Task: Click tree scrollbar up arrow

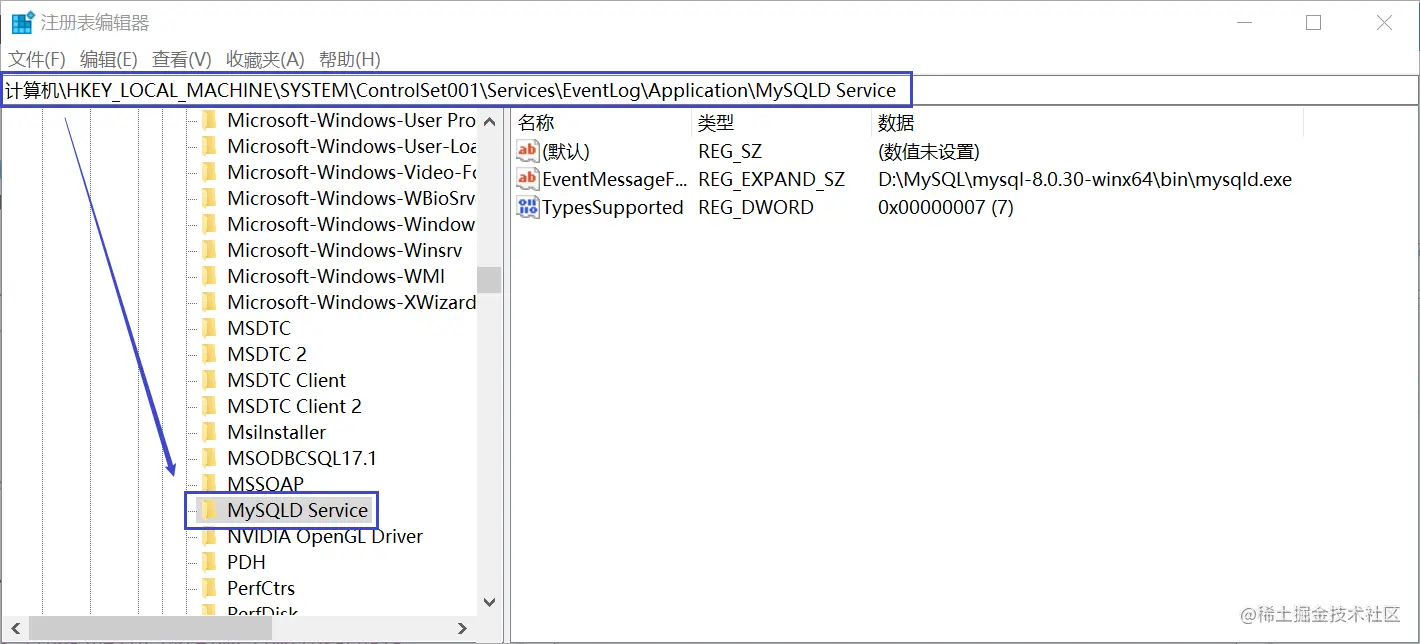Action: click(x=489, y=121)
